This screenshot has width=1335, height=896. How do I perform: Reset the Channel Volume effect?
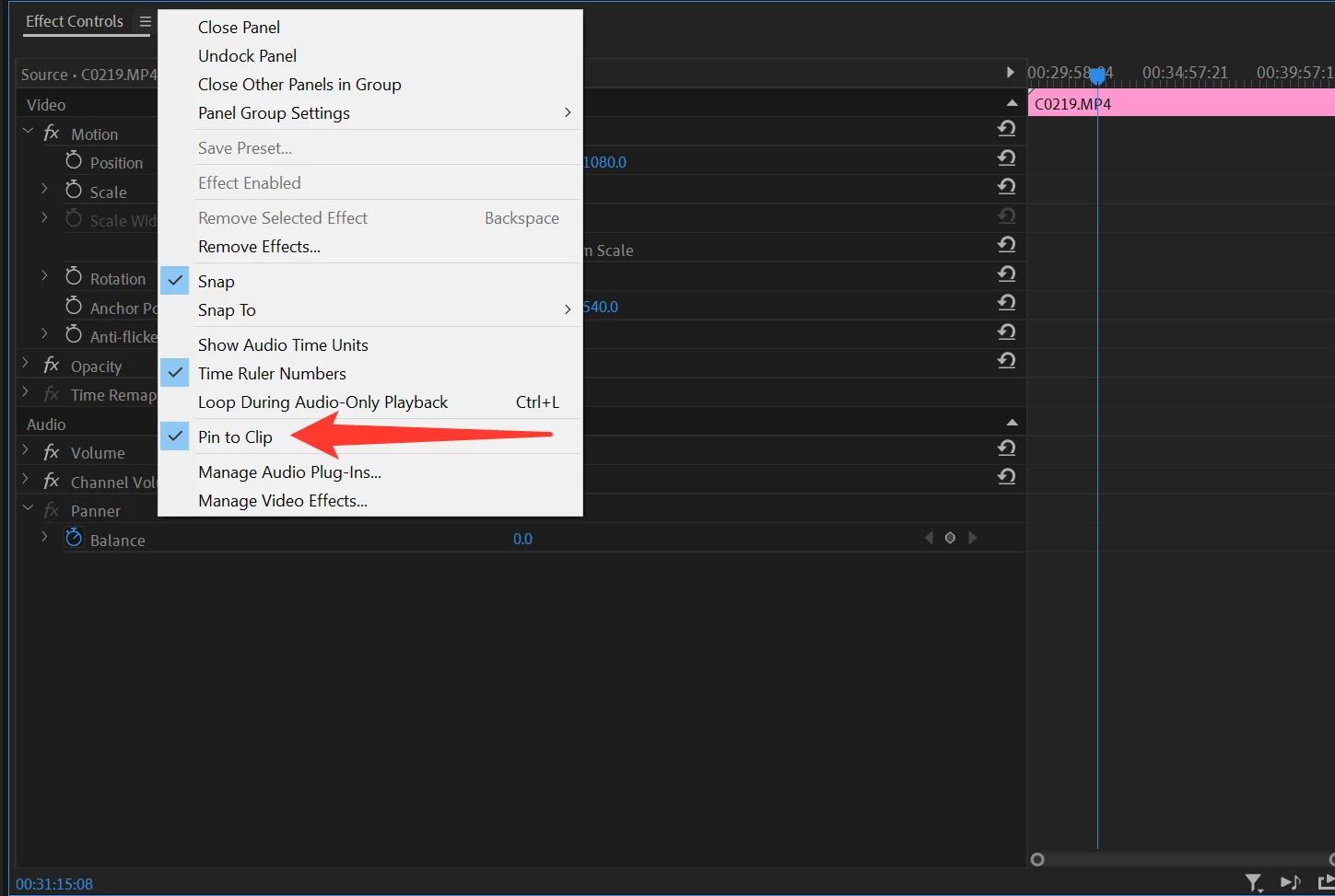(1007, 476)
